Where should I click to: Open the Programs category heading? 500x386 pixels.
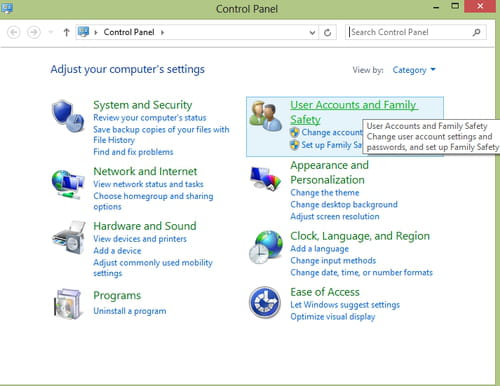coord(117,296)
